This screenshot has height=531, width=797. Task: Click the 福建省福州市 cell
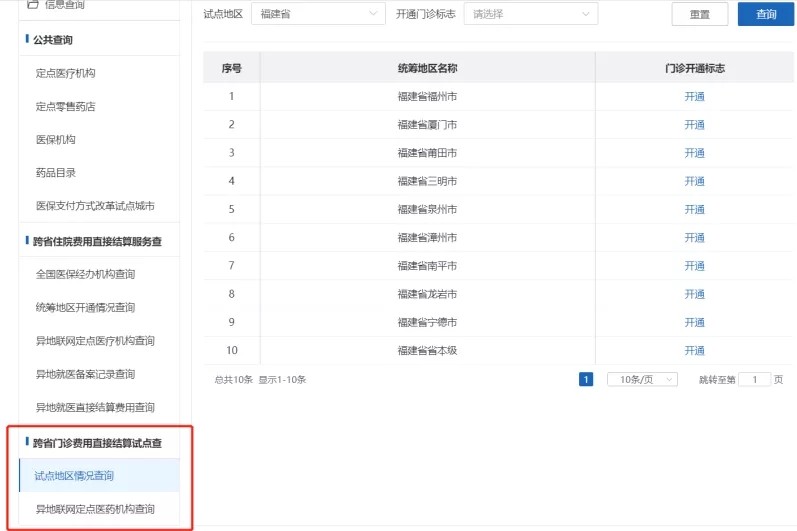click(427, 97)
